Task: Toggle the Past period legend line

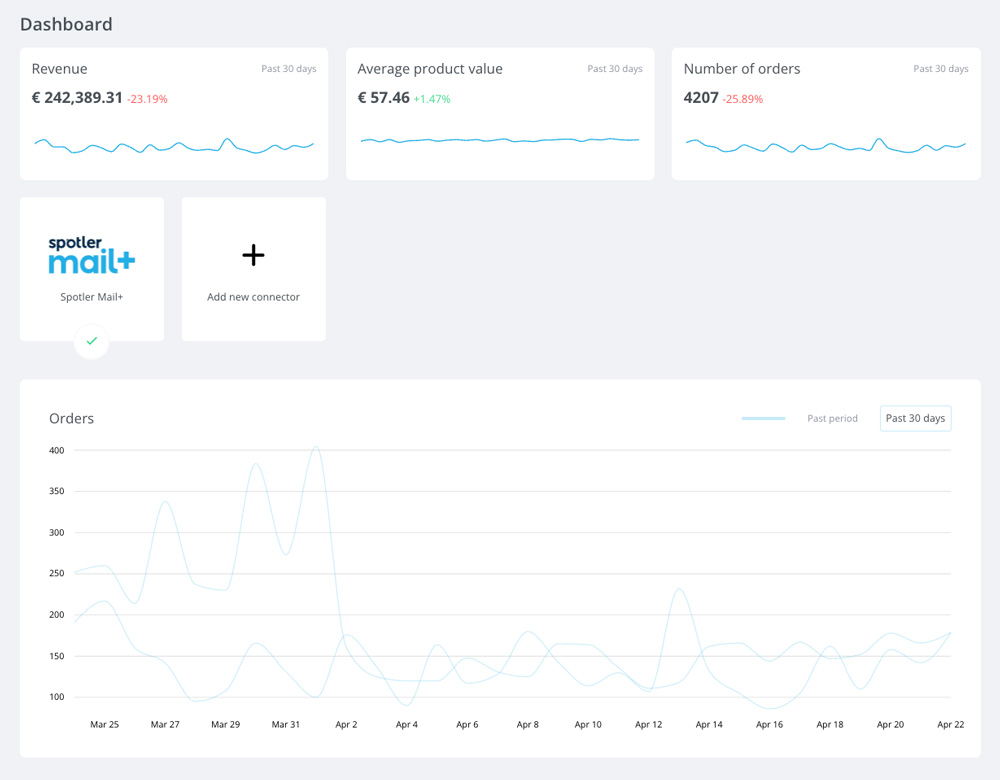Action: click(x=763, y=418)
